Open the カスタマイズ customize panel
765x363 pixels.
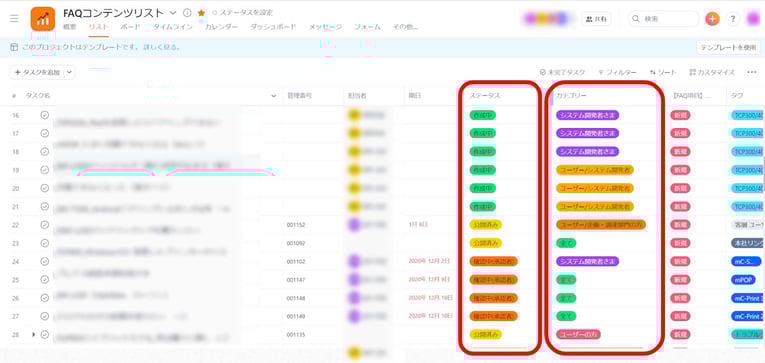pyautogui.click(x=712, y=72)
